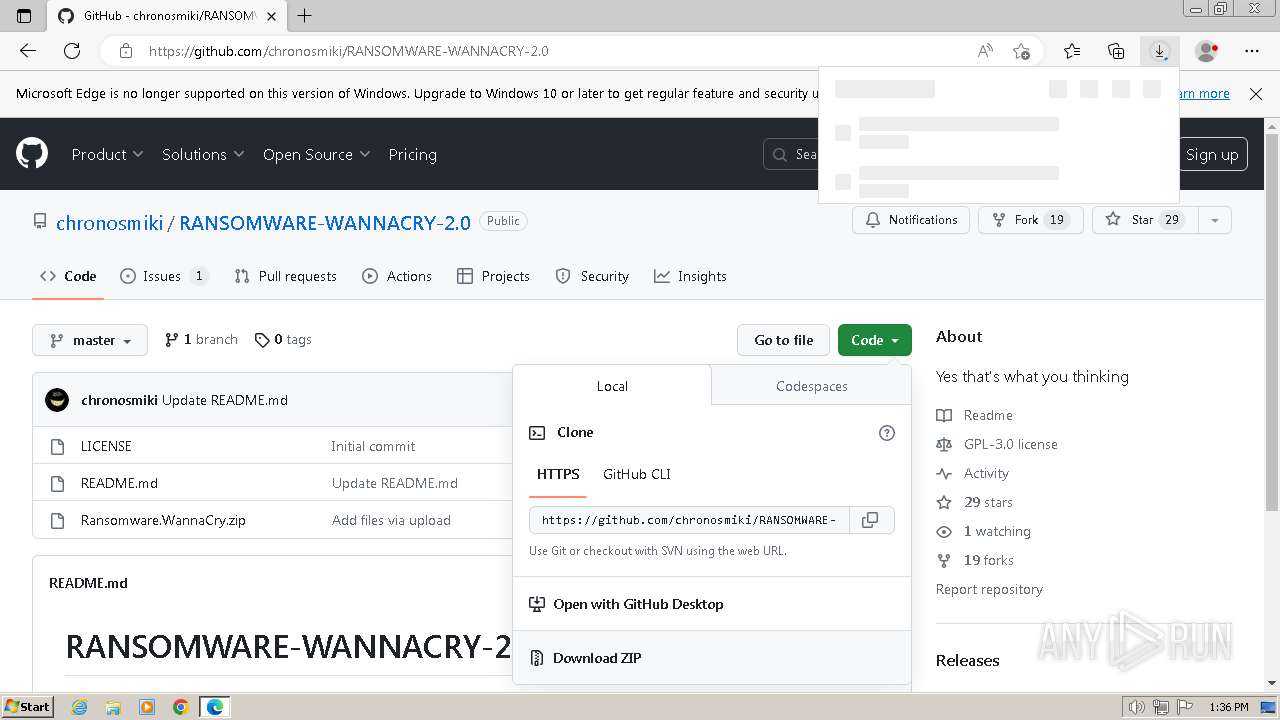View the 0 tags link

point(283,340)
